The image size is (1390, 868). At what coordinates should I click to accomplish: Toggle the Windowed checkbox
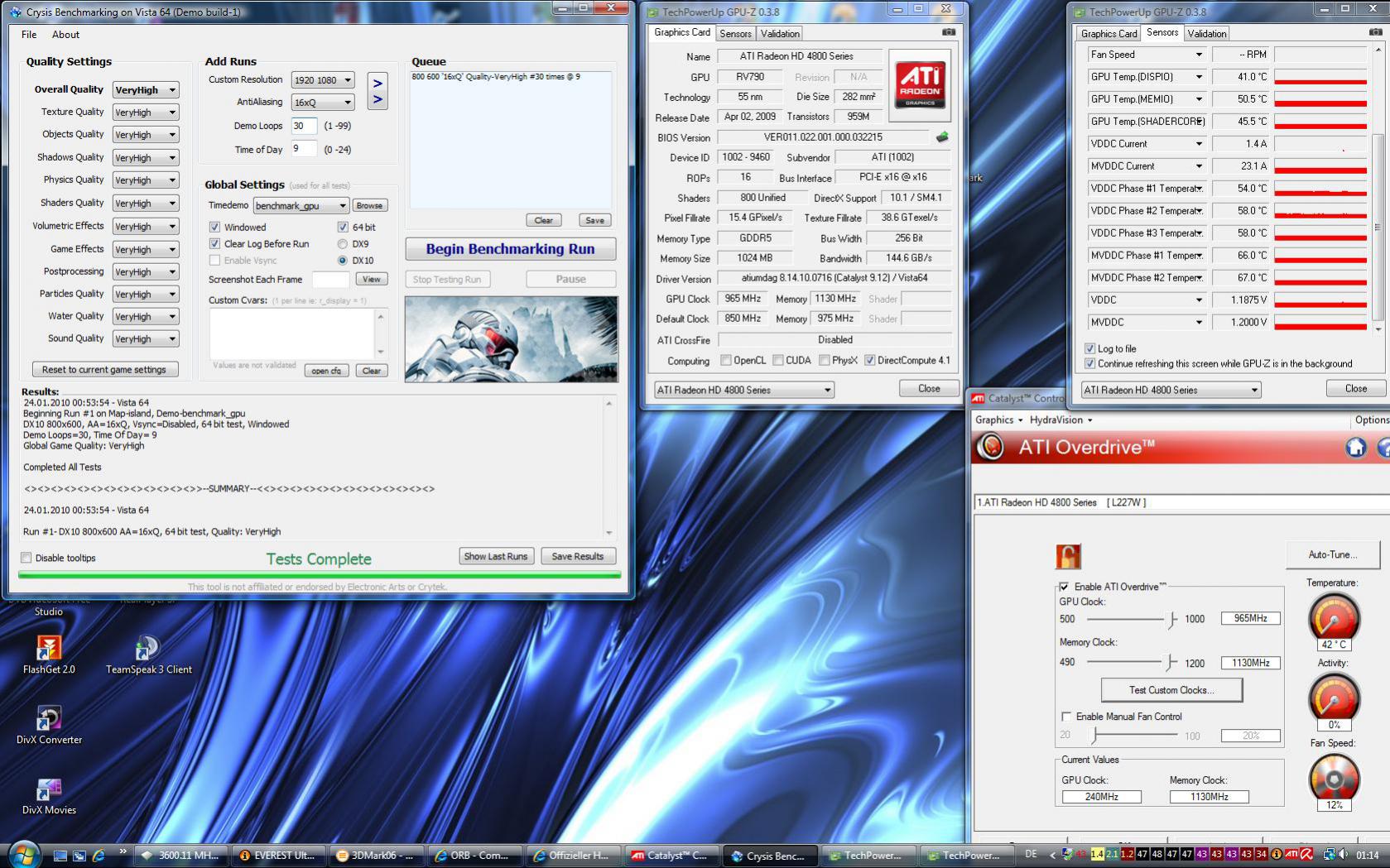click(214, 227)
